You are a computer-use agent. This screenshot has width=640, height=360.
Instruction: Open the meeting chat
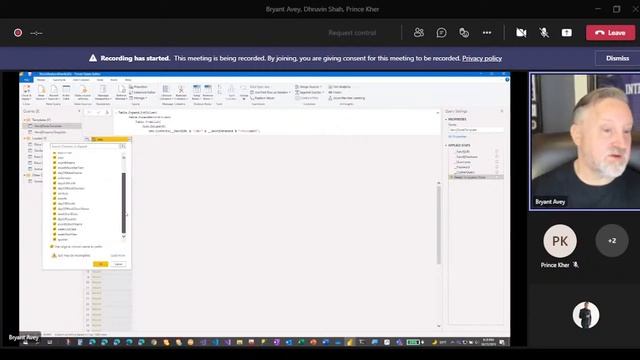point(441,33)
